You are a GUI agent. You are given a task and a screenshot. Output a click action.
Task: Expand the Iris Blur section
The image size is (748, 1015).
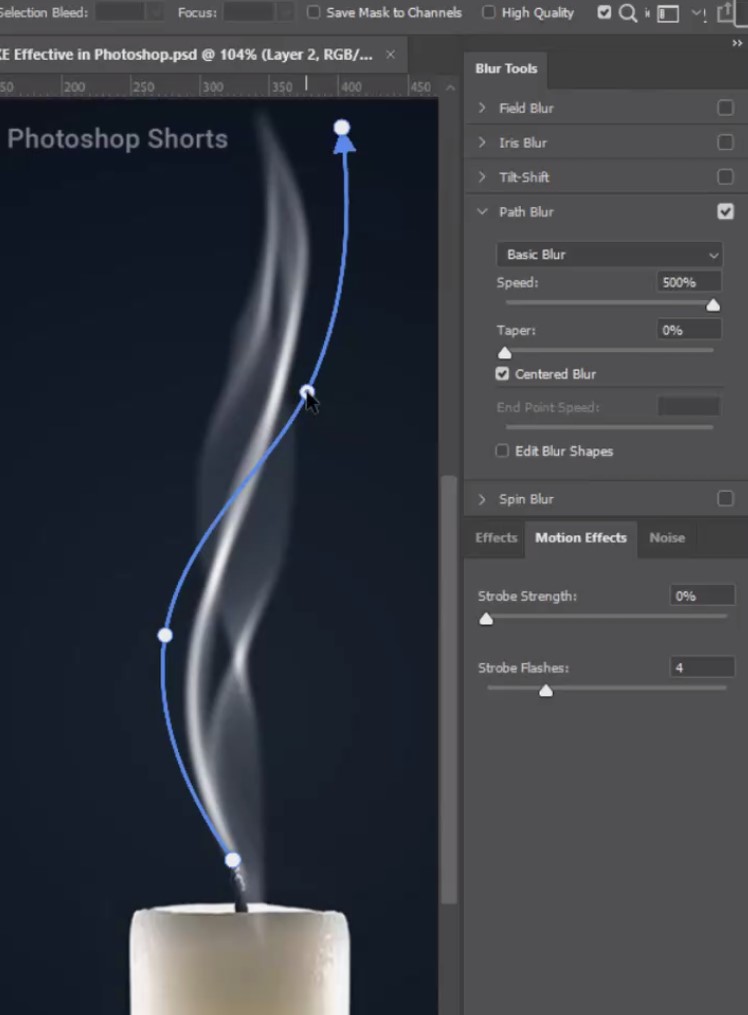[x=482, y=142]
